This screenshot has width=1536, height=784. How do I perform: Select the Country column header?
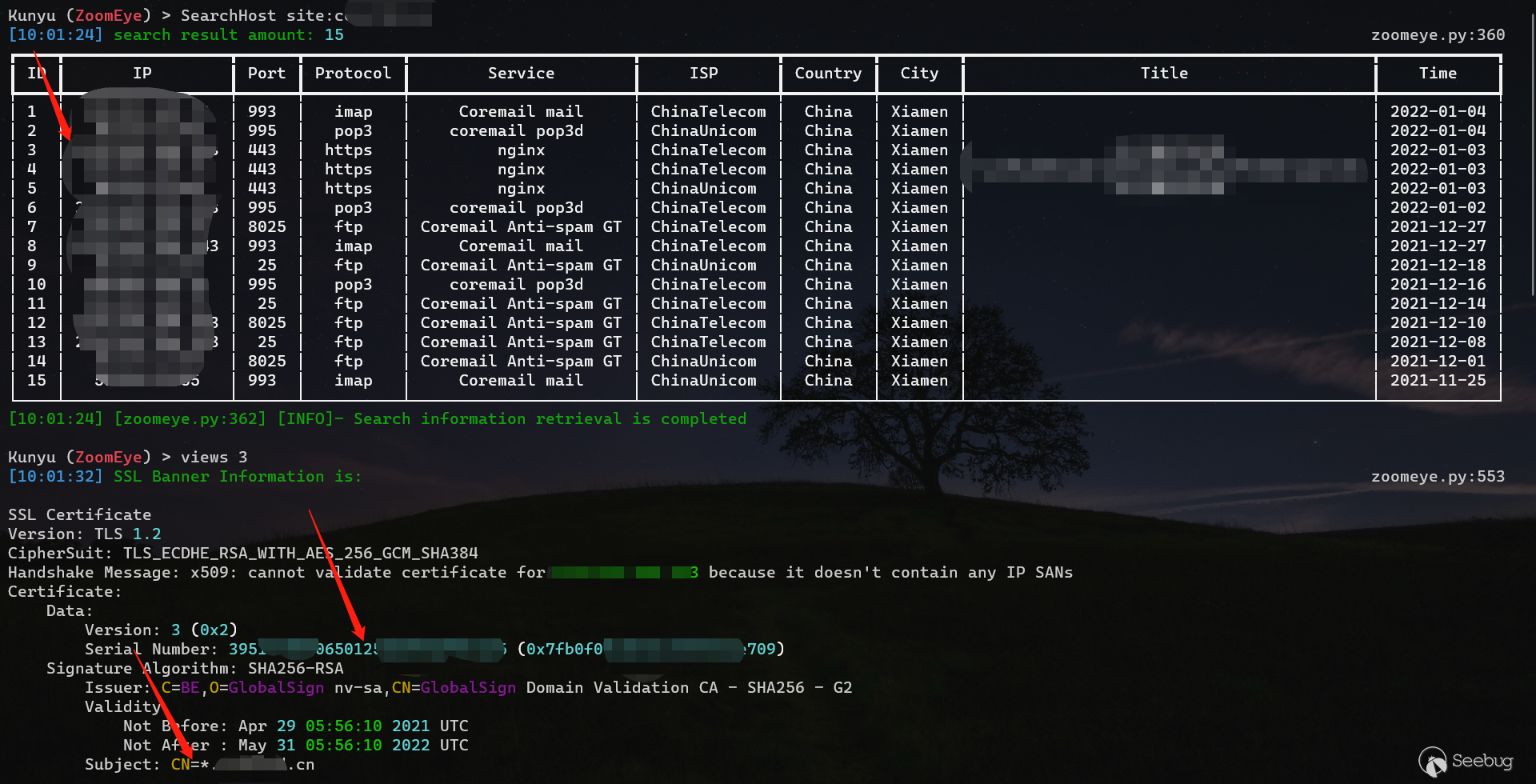[x=828, y=74]
